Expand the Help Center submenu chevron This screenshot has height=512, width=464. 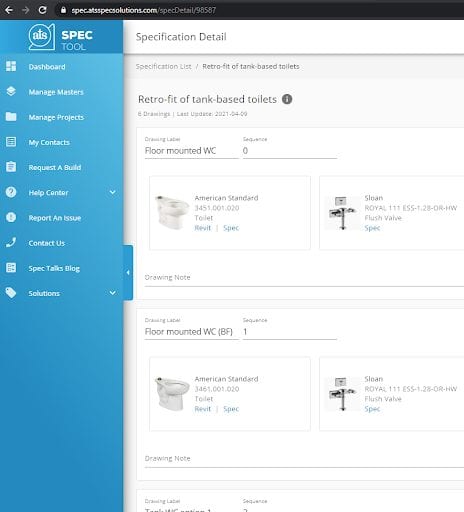(x=113, y=192)
